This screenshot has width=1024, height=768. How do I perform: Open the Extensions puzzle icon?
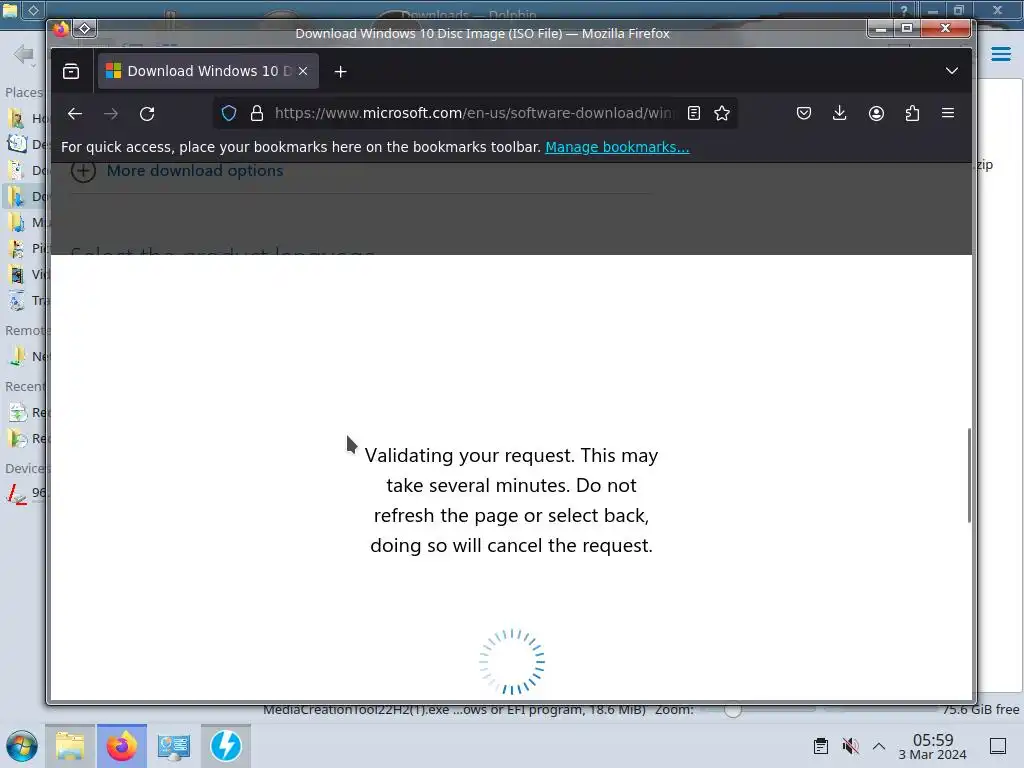tap(912, 113)
